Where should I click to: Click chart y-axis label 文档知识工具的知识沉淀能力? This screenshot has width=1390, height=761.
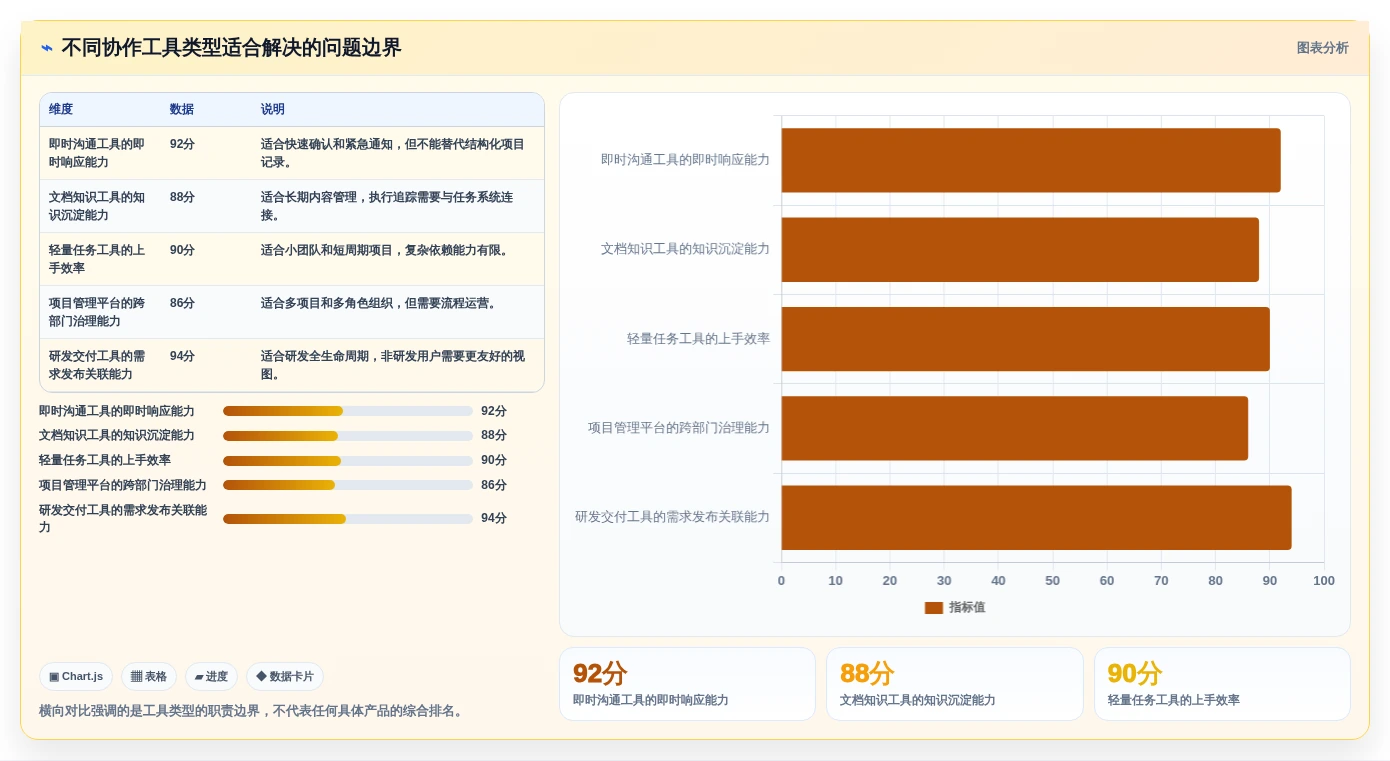(685, 249)
